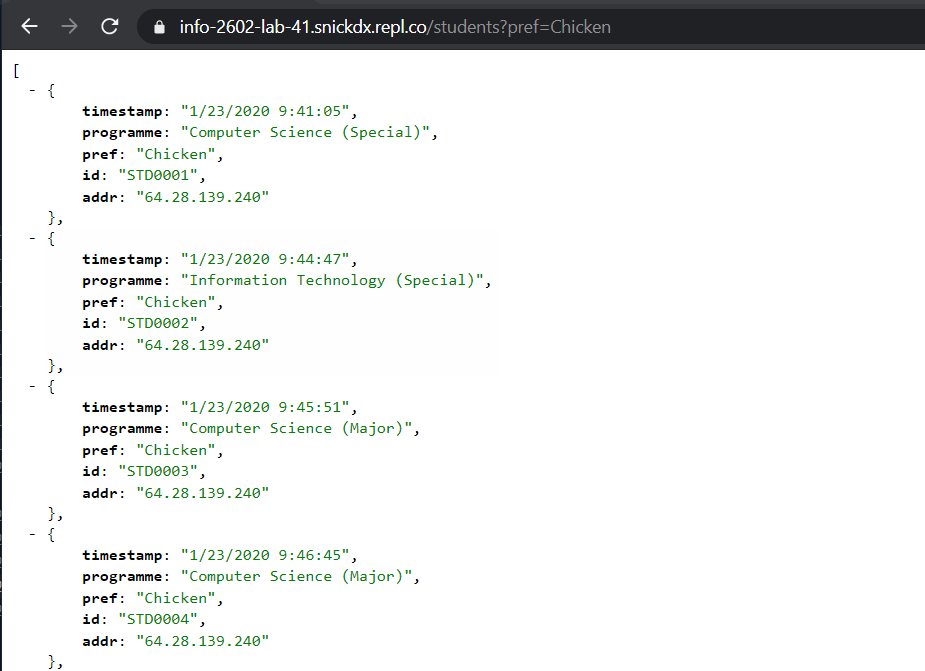Viewport: 925px width, 671px height.
Task: Click addr value in STD0003 record
Action: tap(202, 493)
